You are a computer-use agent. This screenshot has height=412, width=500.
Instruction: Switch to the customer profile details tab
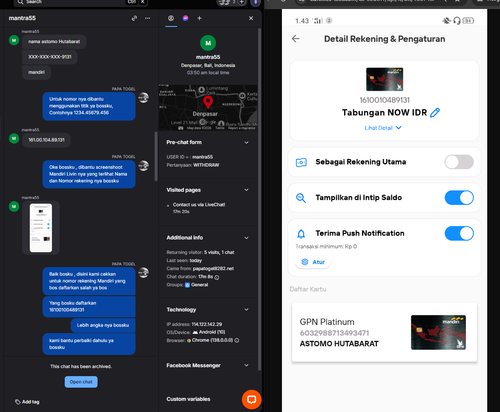coord(171,18)
